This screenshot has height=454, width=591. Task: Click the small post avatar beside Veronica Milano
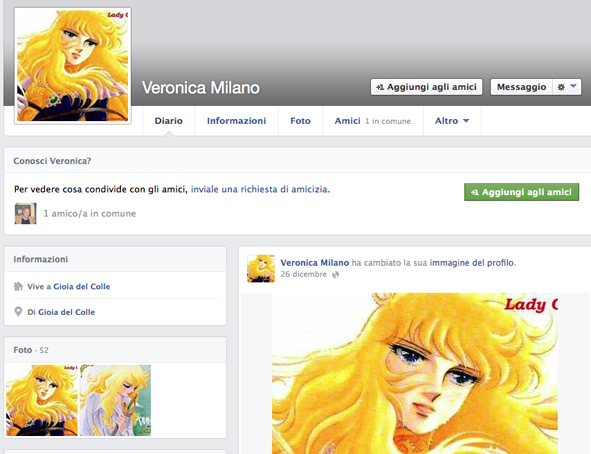pos(261,268)
